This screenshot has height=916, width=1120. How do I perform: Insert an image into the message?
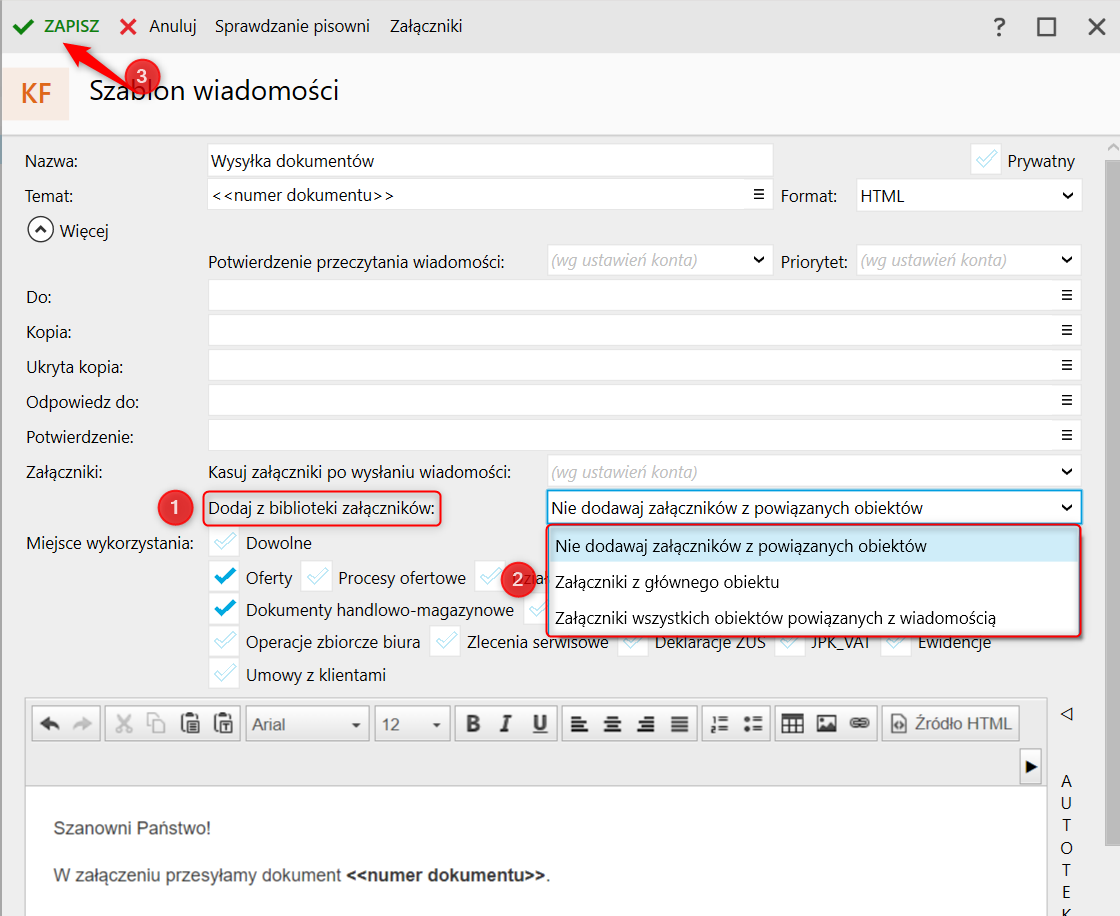826,724
